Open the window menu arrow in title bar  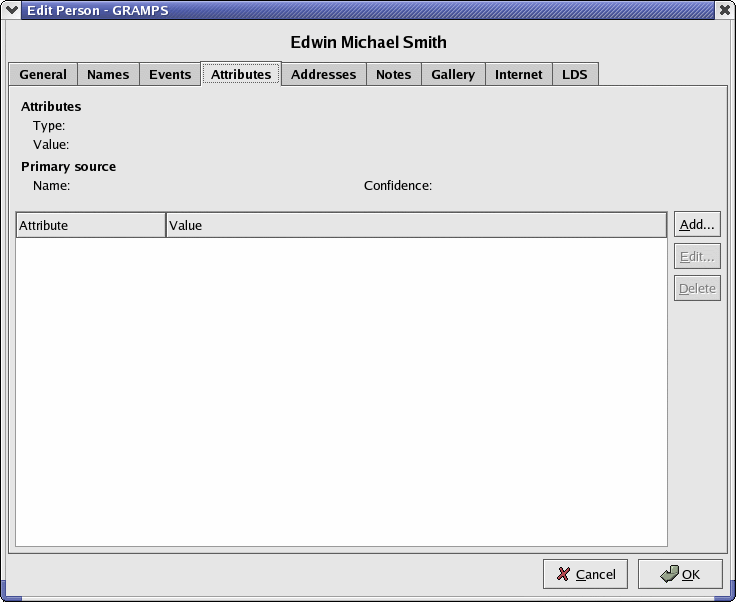pyautogui.click(x=12, y=10)
